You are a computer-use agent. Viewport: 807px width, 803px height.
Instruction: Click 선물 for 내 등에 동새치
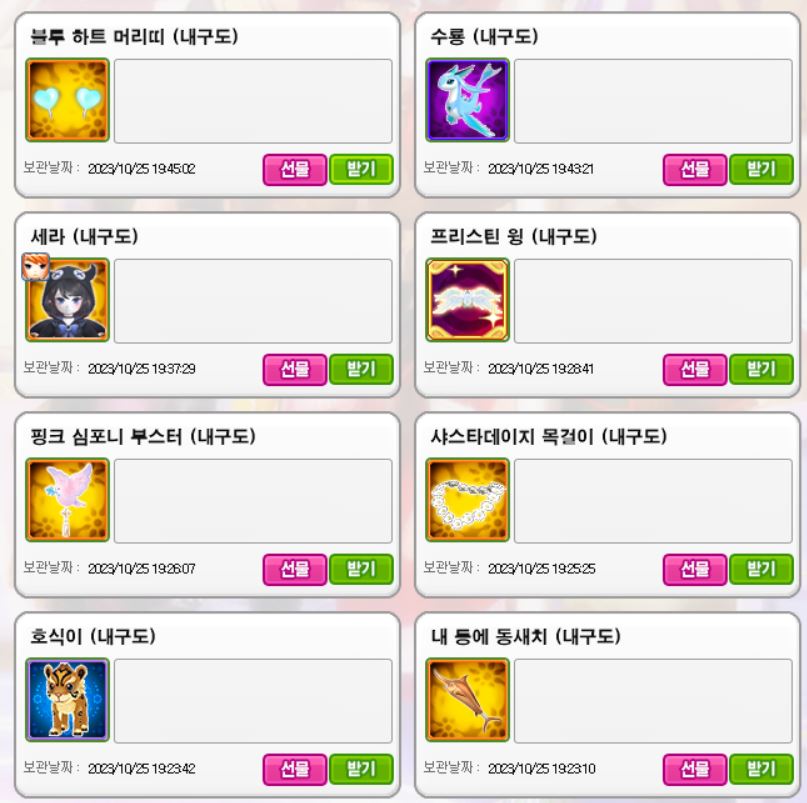695,769
